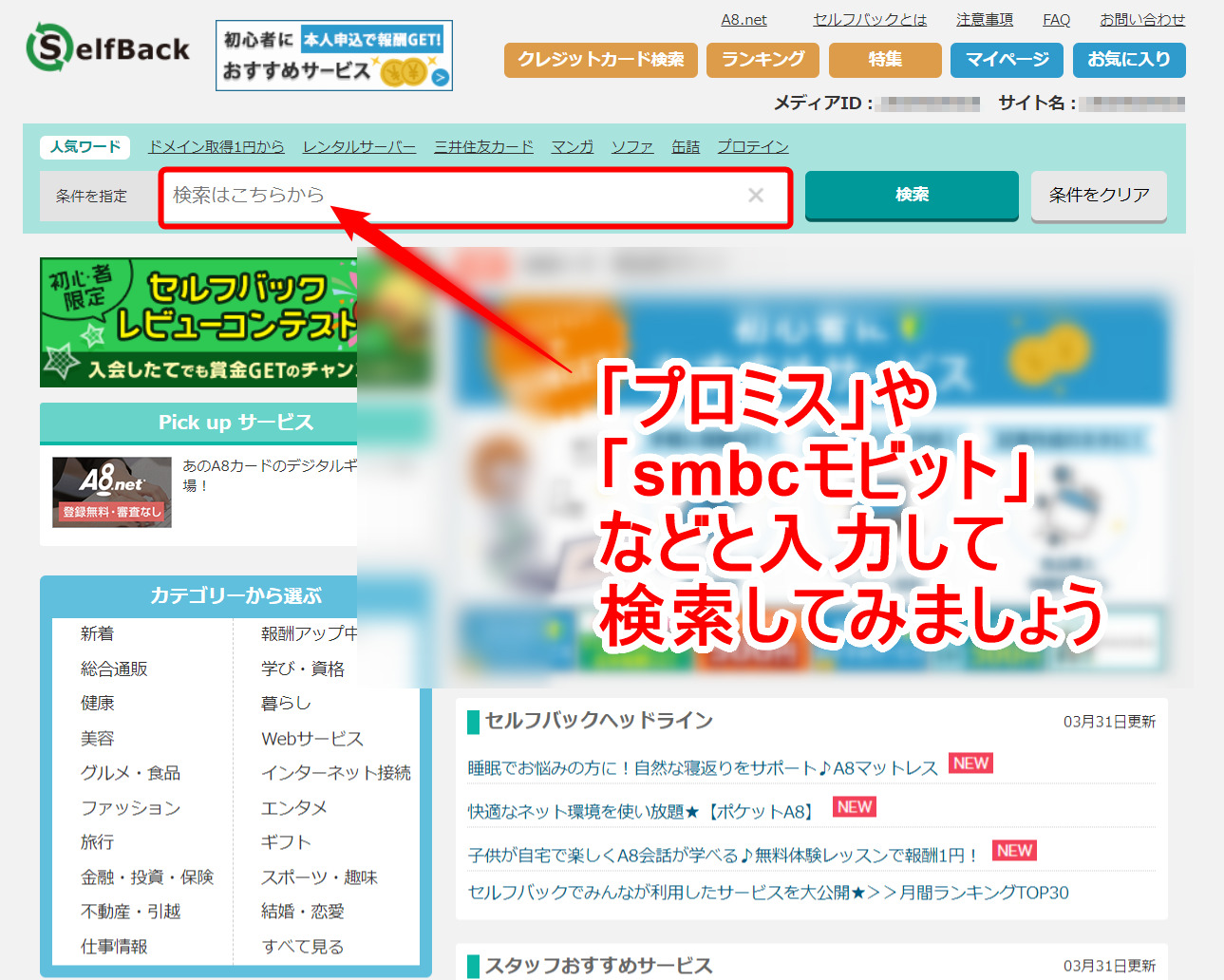Click the green 検索 button
The height and width of the screenshot is (980, 1224).
pyautogui.click(x=912, y=196)
